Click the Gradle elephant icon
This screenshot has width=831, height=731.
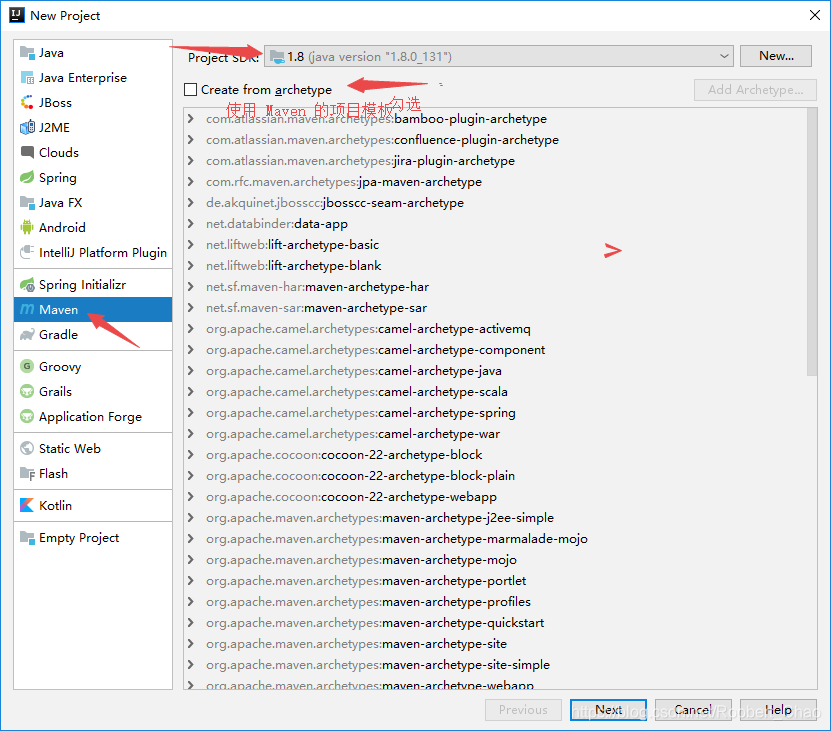point(27,334)
